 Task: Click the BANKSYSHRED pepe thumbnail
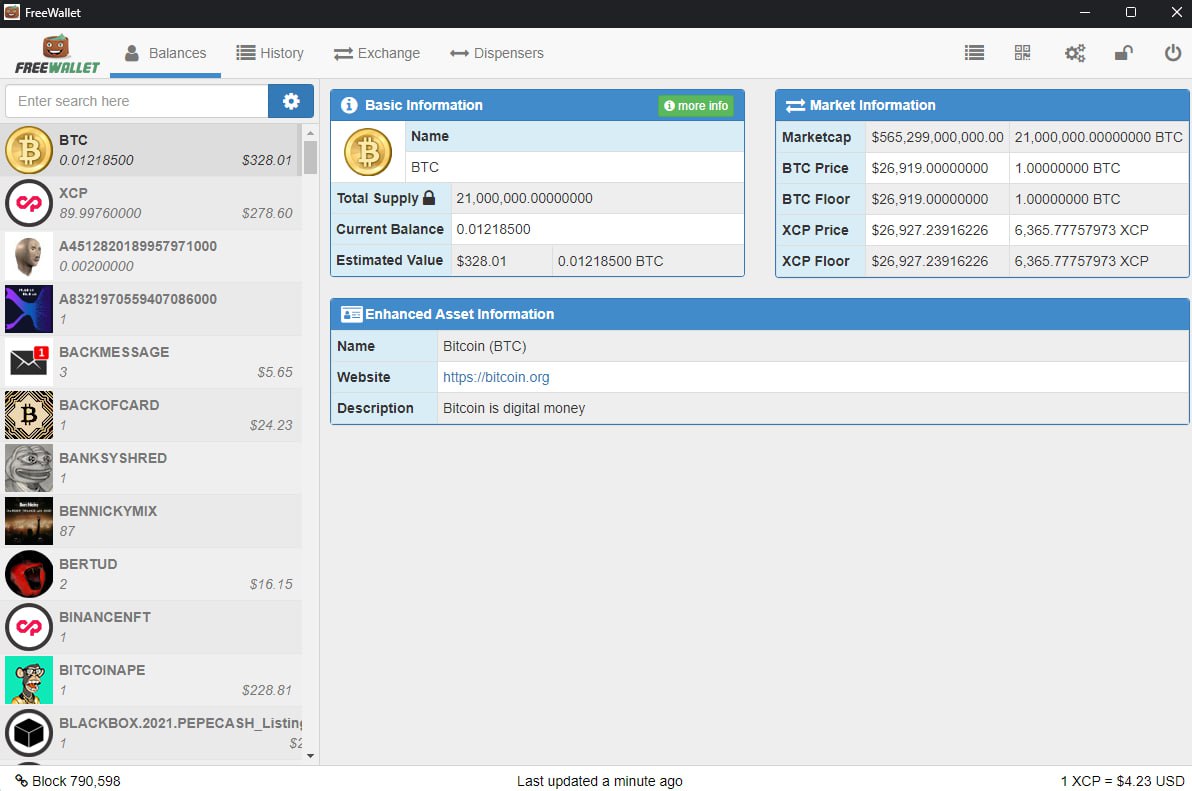pyautogui.click(x=29, y=468)
